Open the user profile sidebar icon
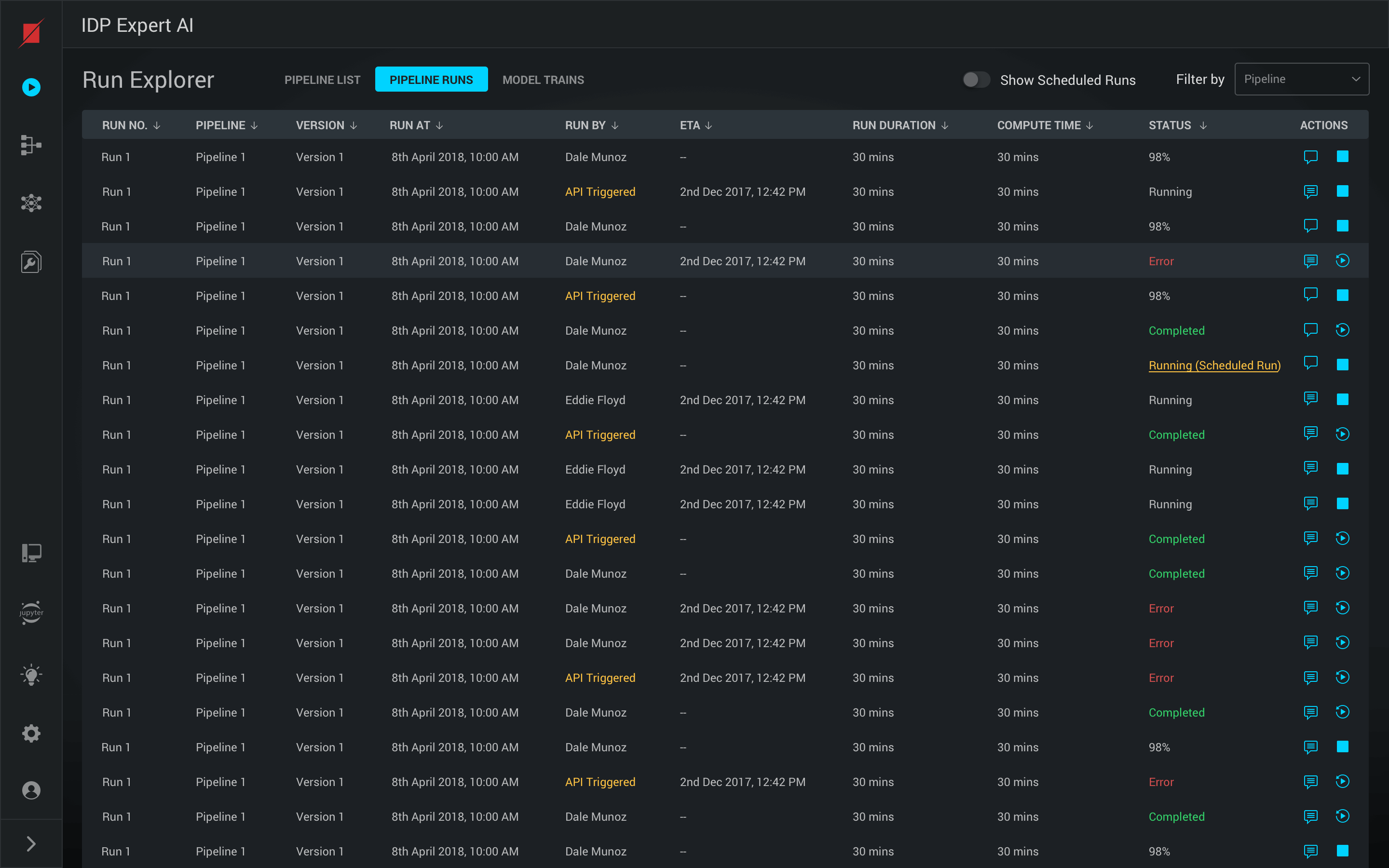Screen dimensions: 1389x868 [31, 790]
